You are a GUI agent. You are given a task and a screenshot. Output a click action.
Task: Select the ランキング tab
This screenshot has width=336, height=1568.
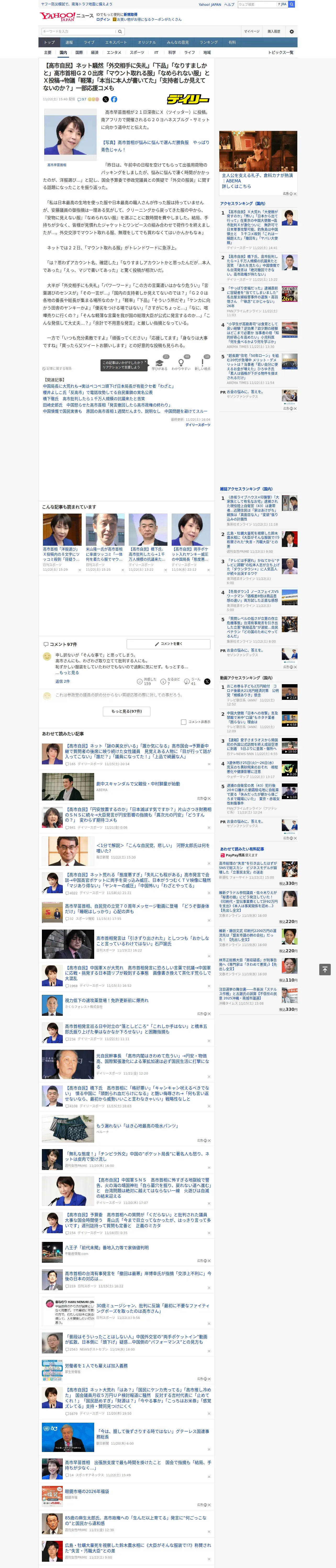pos(209,43)
